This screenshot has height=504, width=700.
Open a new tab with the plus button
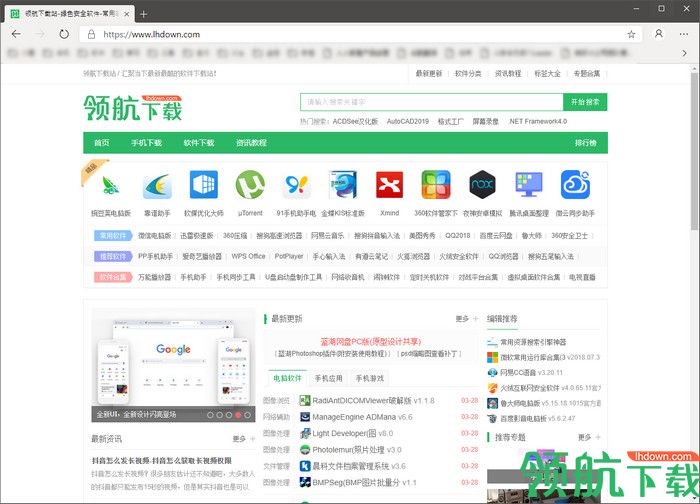pyautogui.click(x=143, y=14)
